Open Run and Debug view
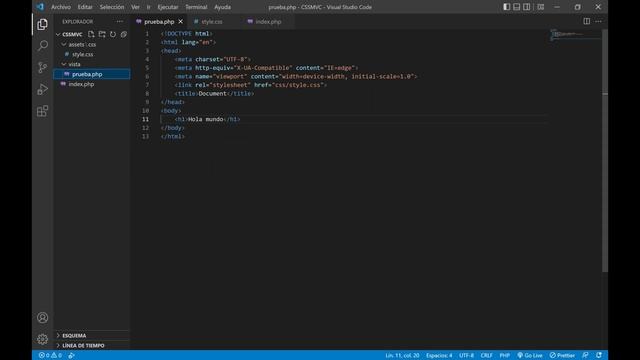Viewport: 640px width, 360px height. pyautogui.click(x=42, y=89)
